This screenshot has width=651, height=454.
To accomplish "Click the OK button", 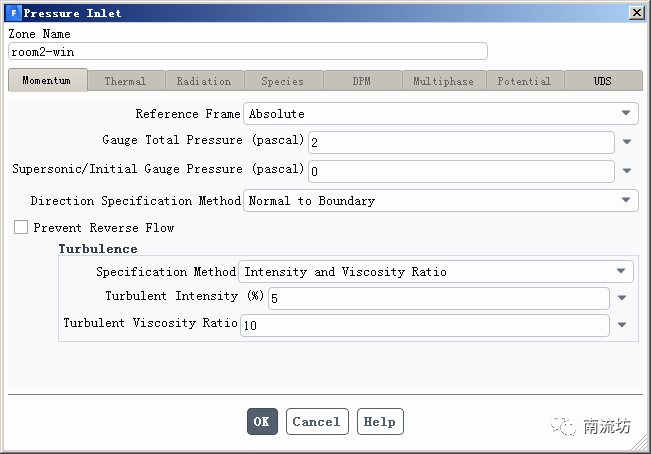I will coord(262,422).
